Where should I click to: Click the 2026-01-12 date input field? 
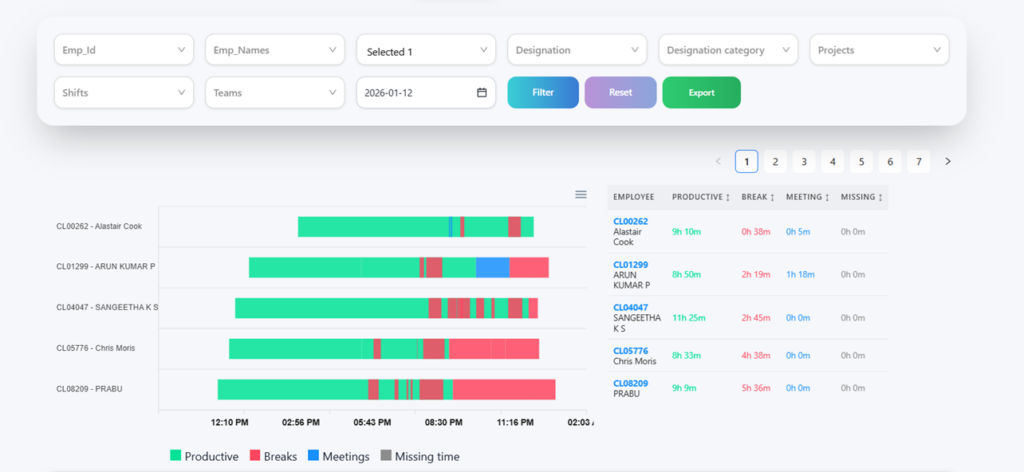coord(426,93)
